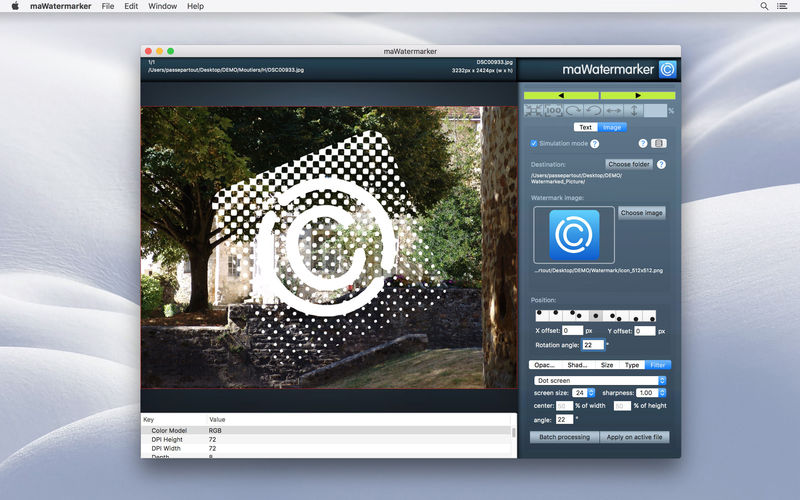Image resolution: width=800 pixels, height=500 pixels.
Task: Open the File menu
Action: pos(108,6)
